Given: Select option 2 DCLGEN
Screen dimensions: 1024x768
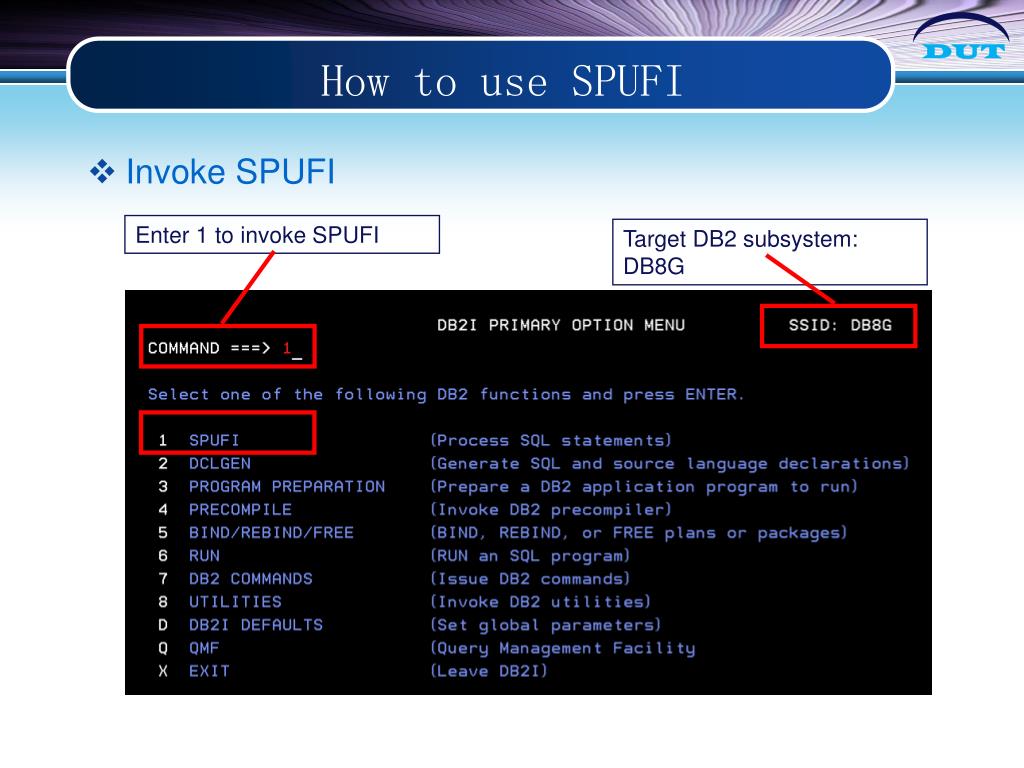Looking at the screenshot, I should click(204, 464).
